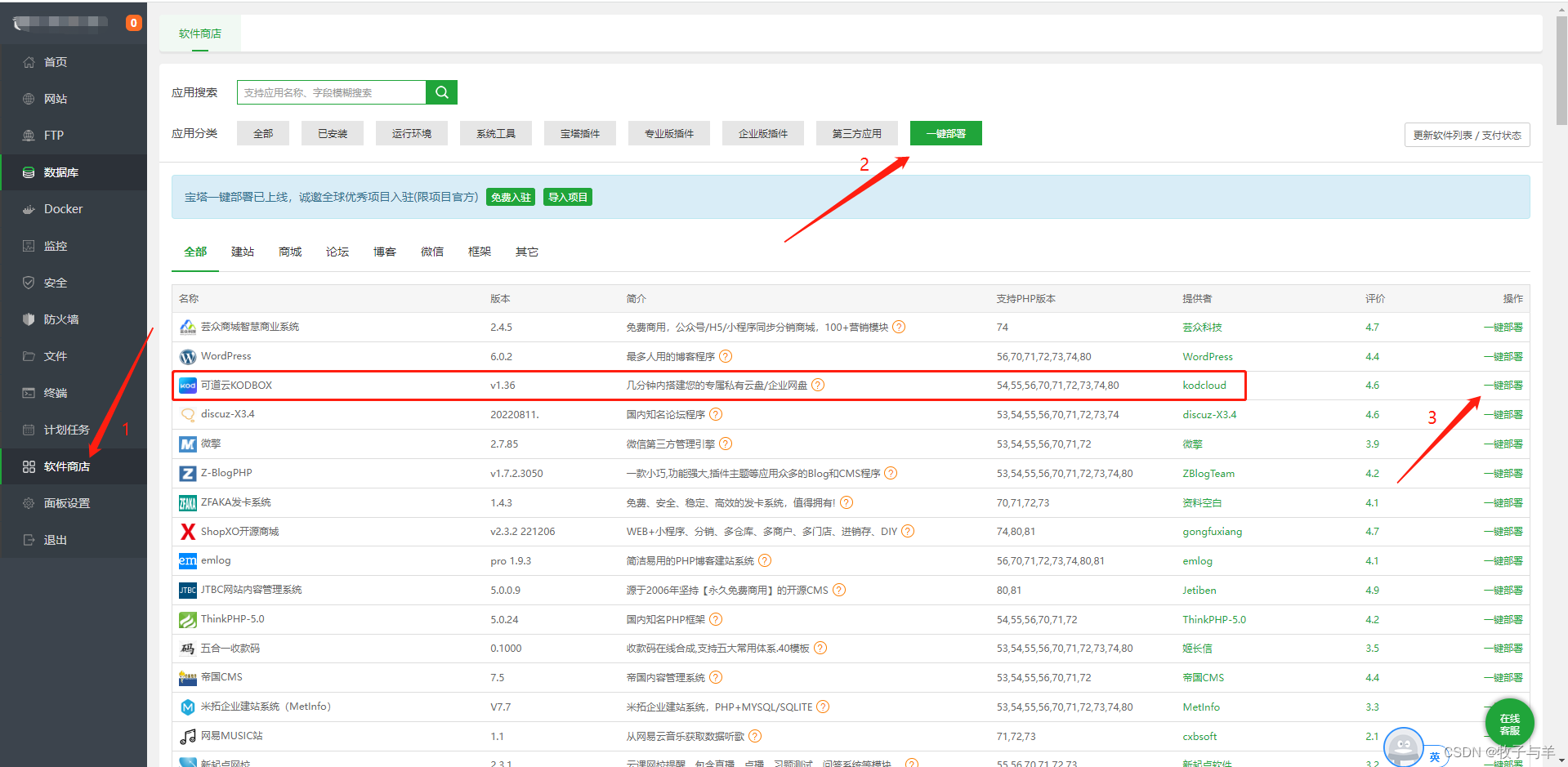Click the 4.9 rating of JTBC row
The image size is (1568, 767).
pos(1372,590)
